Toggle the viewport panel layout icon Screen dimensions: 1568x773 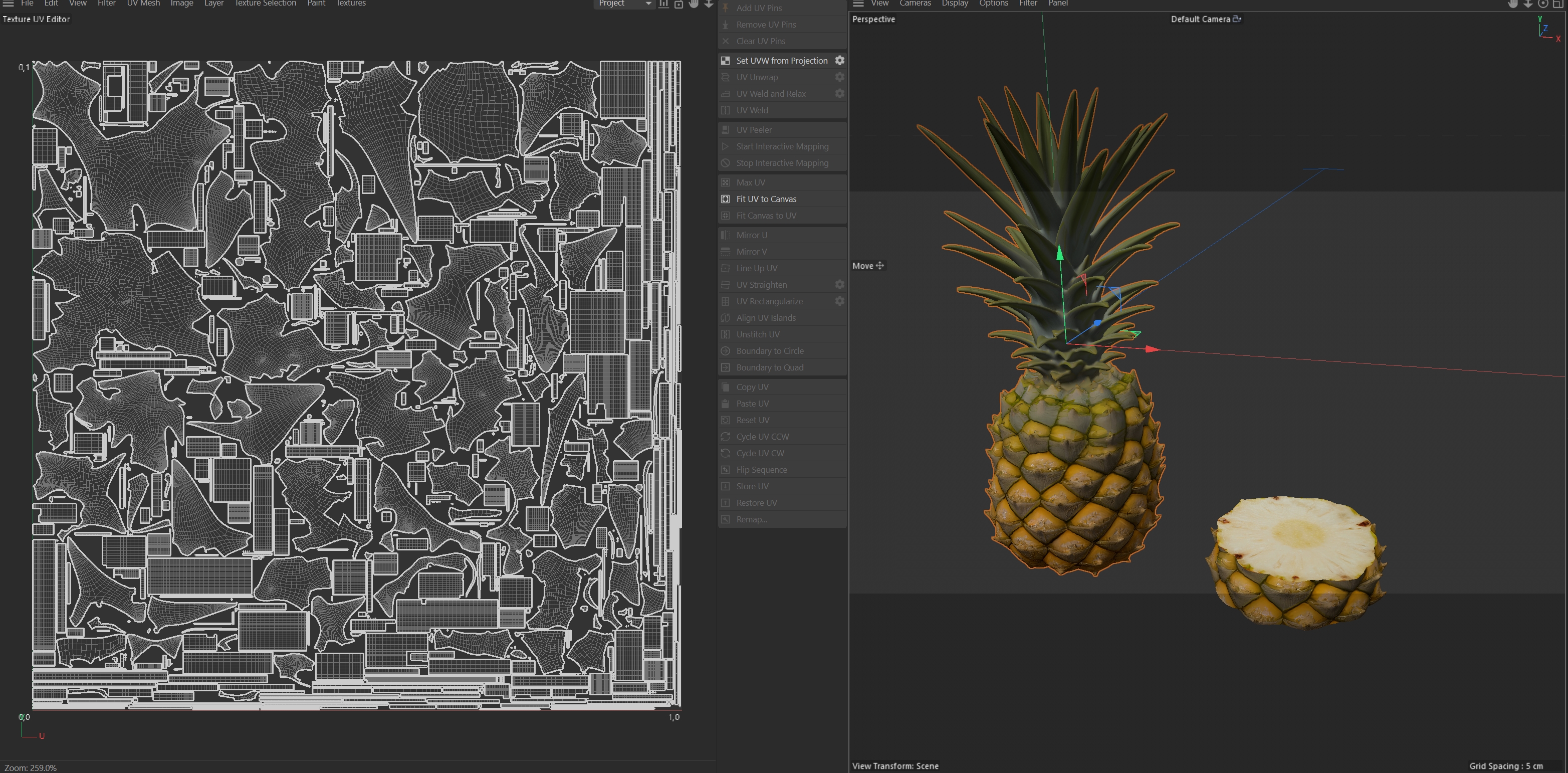[1558, 4]
